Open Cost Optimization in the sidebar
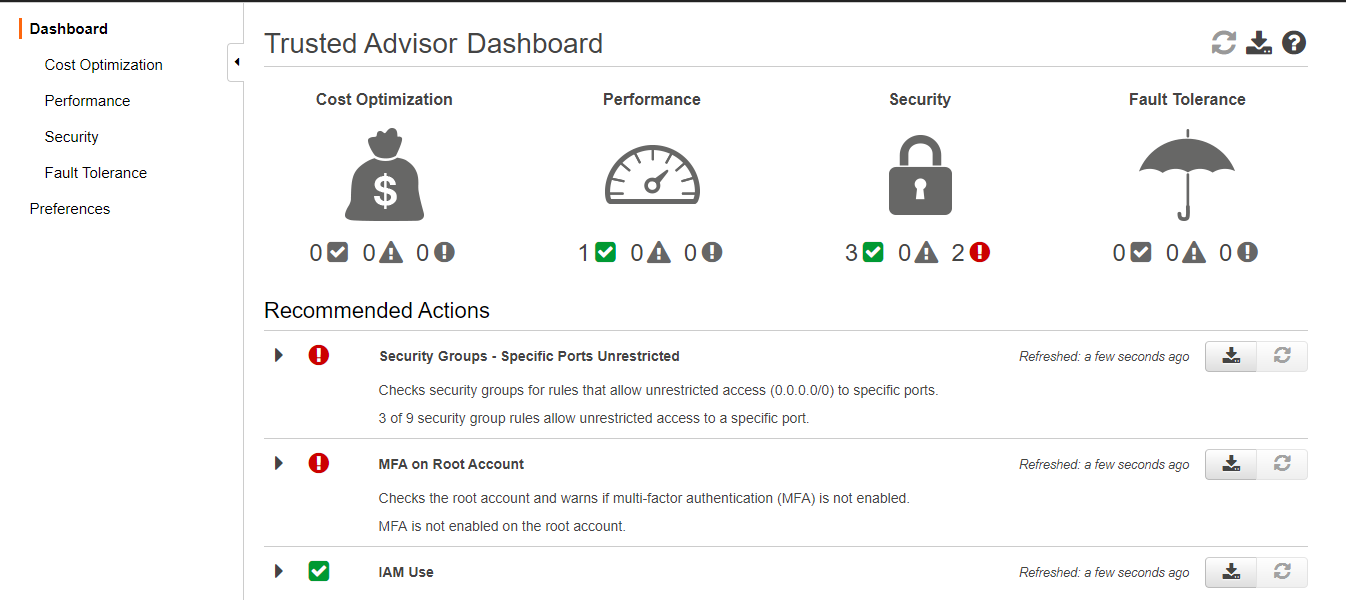Screen dimensions: 1346x600 click(x=104, y=65)
